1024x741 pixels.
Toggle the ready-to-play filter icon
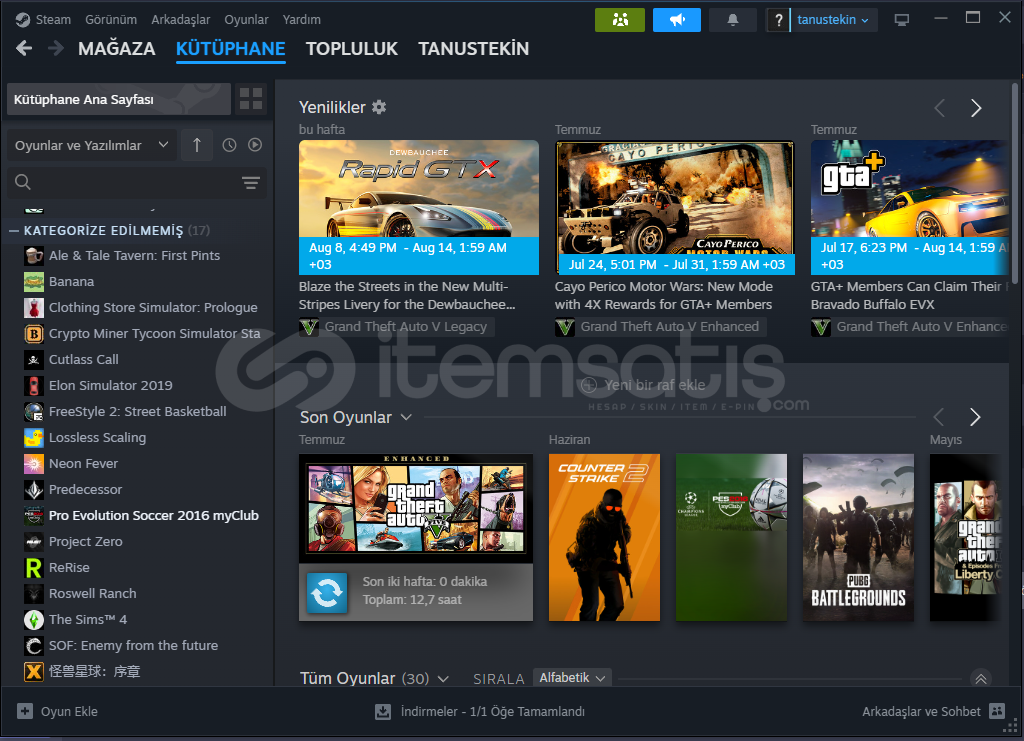[255, 145]
